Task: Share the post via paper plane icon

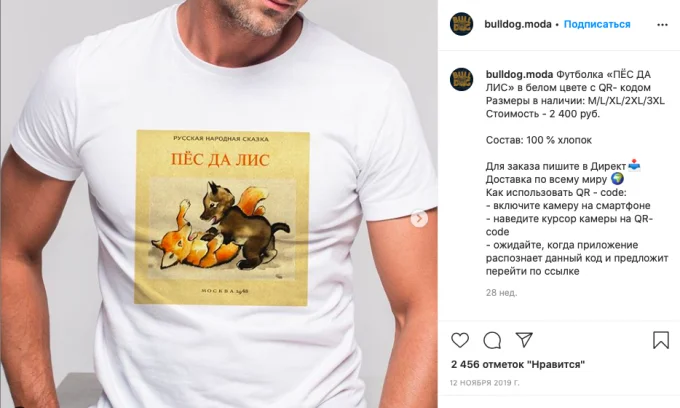Action: [x=524, y=340]
